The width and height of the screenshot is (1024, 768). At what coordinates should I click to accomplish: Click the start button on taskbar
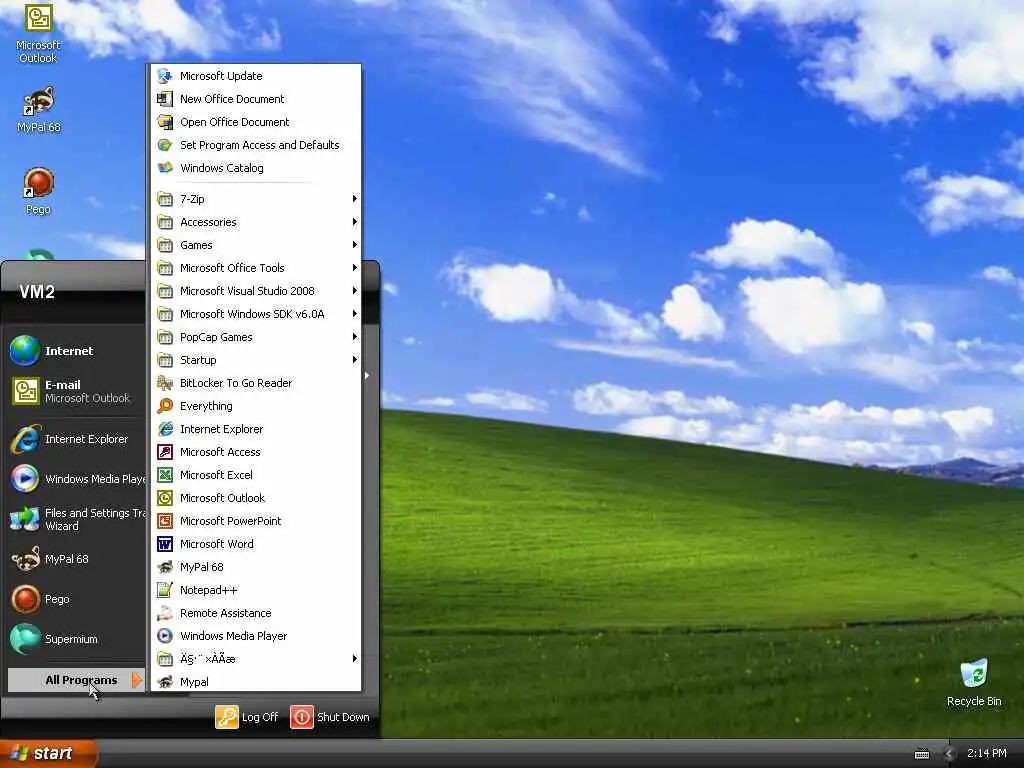tap(48, 753)
